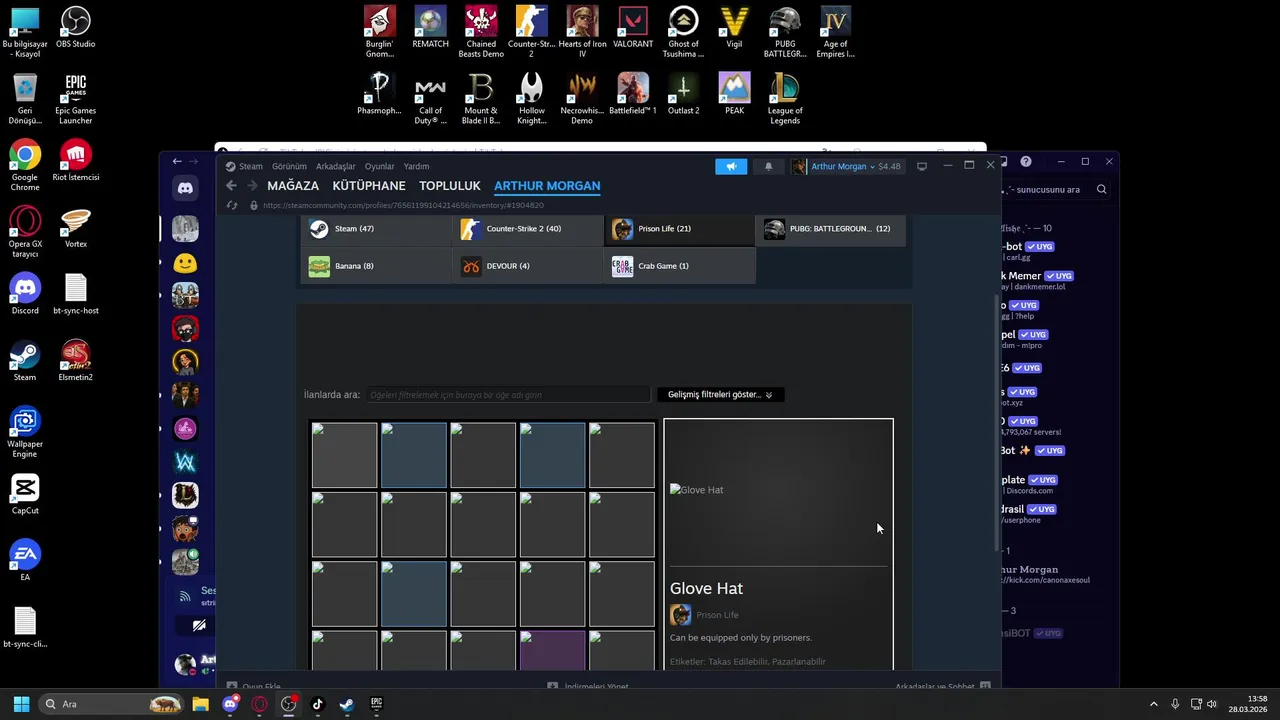Open Epic Games from the taskbar

coord(376,704)
